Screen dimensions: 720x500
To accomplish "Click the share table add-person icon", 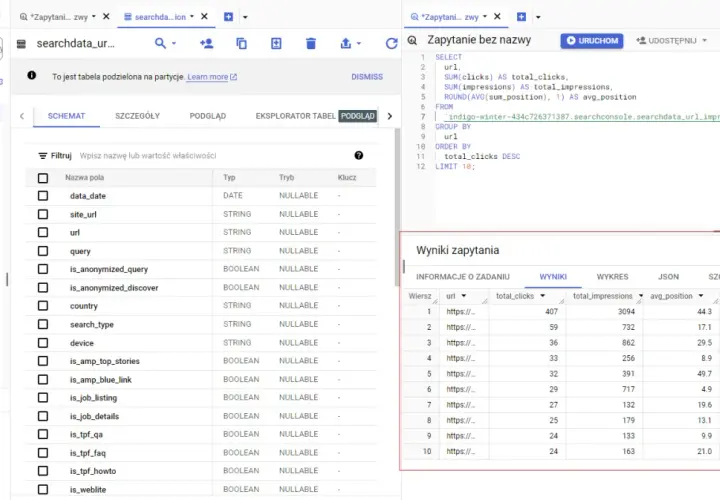I will (207, 43).
